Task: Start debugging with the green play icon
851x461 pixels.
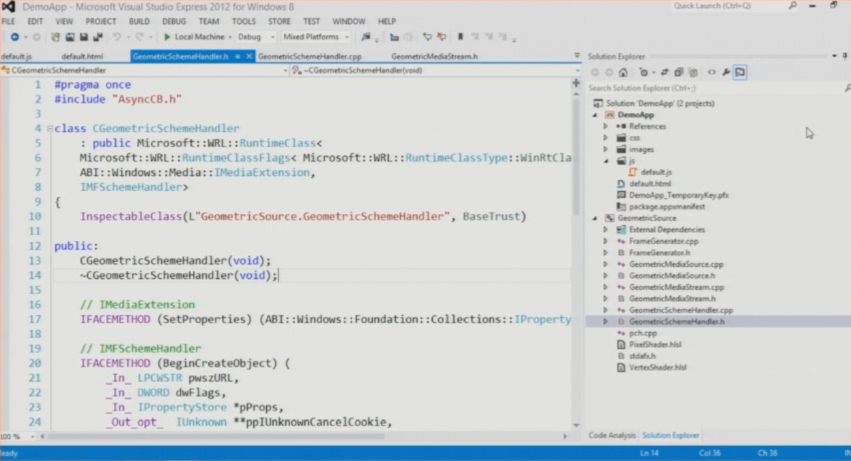Action: (167, 37)
